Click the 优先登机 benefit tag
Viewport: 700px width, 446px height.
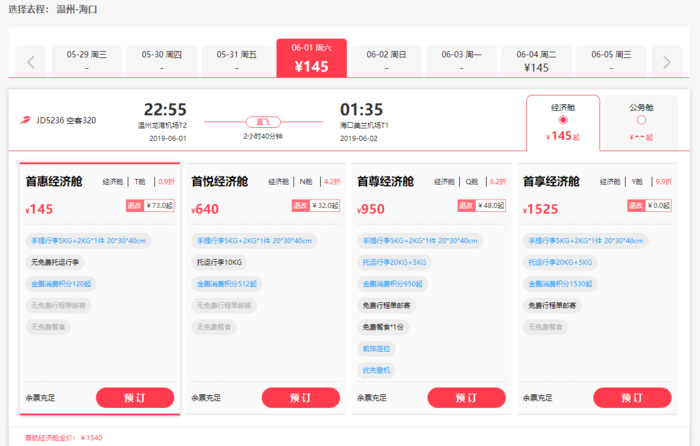376,370
